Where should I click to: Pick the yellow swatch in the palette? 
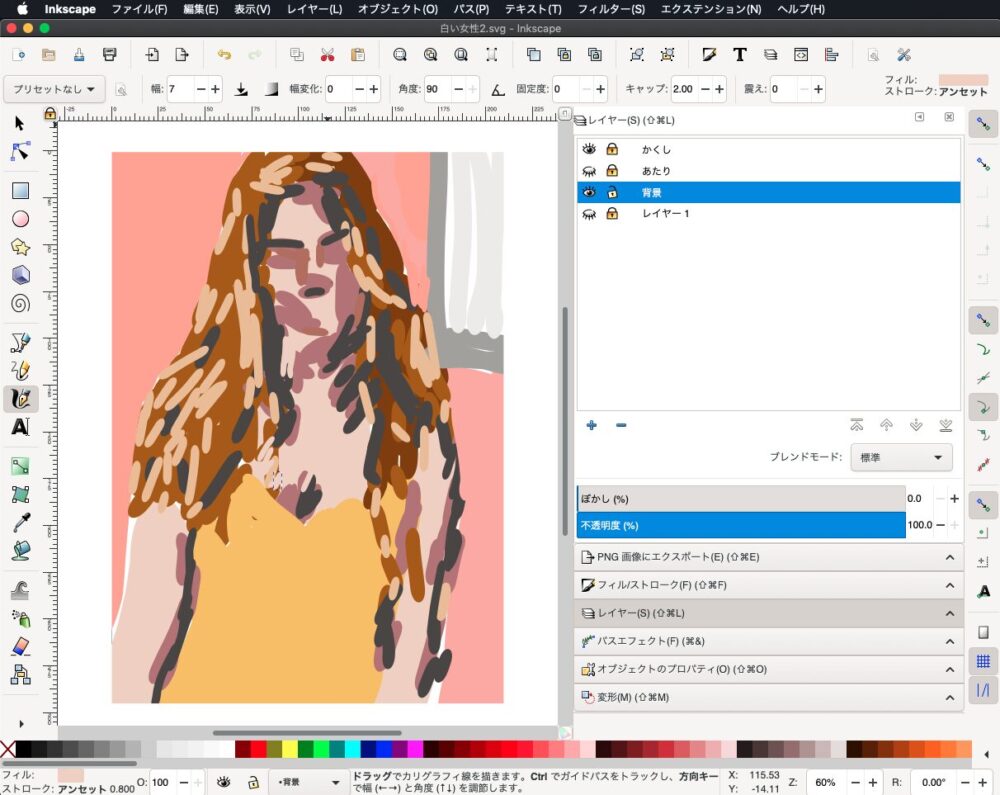coord(289,750)
